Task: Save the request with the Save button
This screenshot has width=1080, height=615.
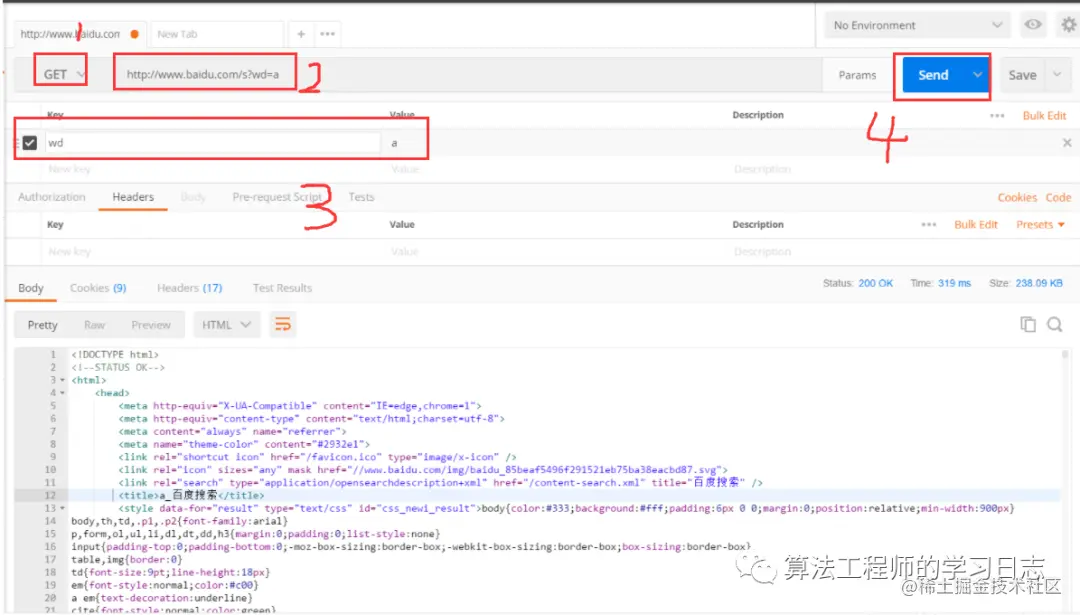Action: click(1022, 75)
